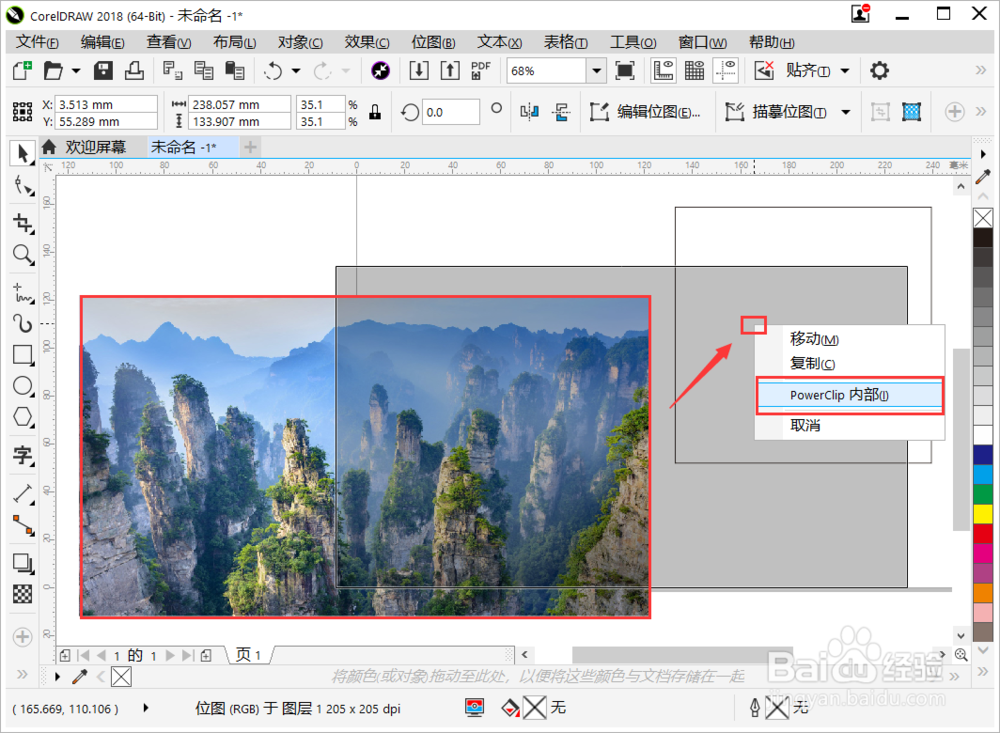Click the New document icon
This screenshot has height=733, width=1000.
pos(22,70)
